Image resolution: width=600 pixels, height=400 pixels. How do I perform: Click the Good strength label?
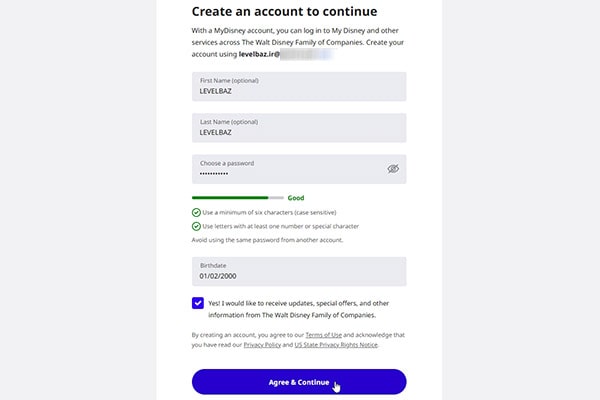(x=296, y=198)
